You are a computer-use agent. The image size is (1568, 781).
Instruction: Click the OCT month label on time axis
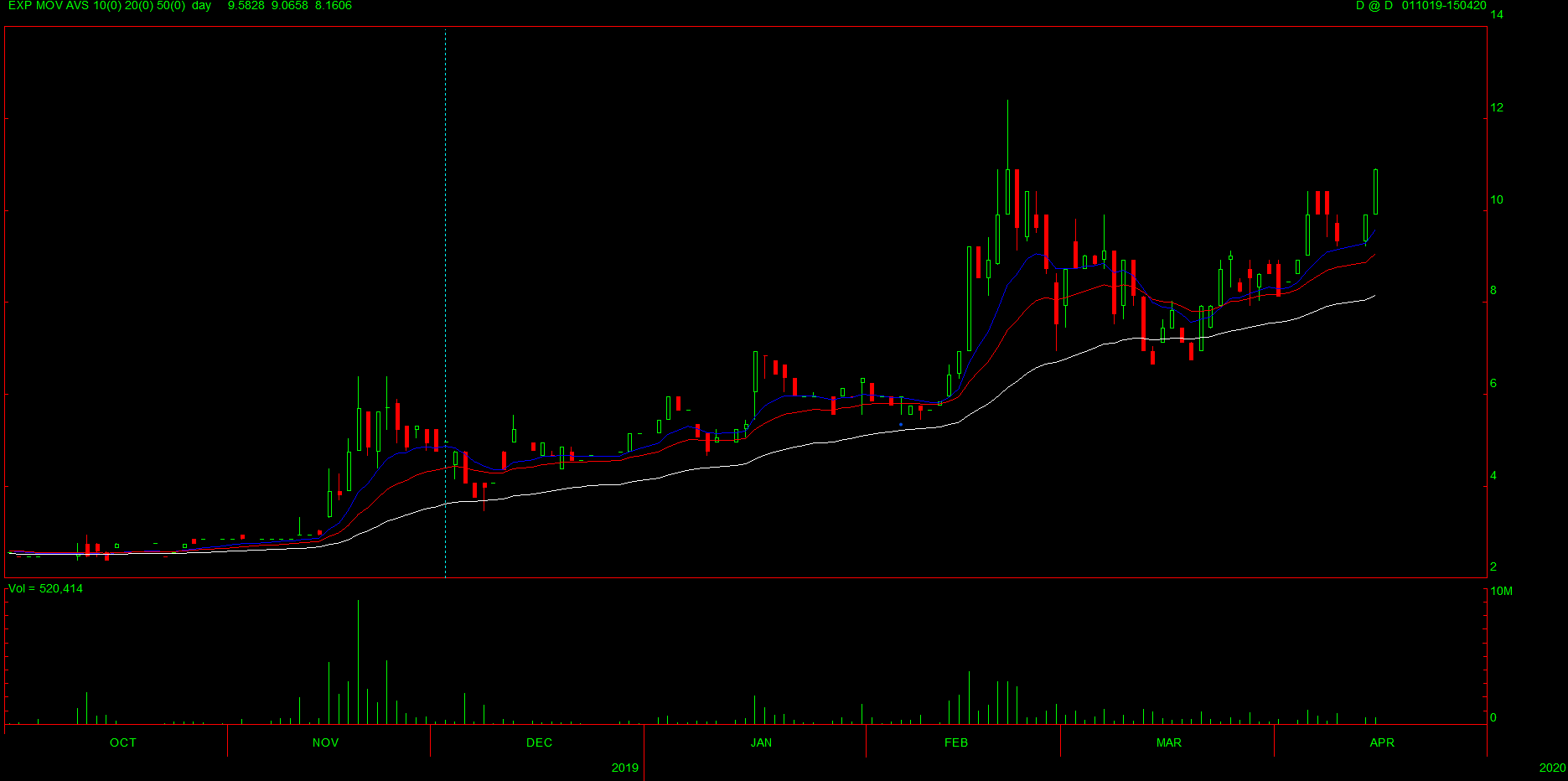point(123,742)
